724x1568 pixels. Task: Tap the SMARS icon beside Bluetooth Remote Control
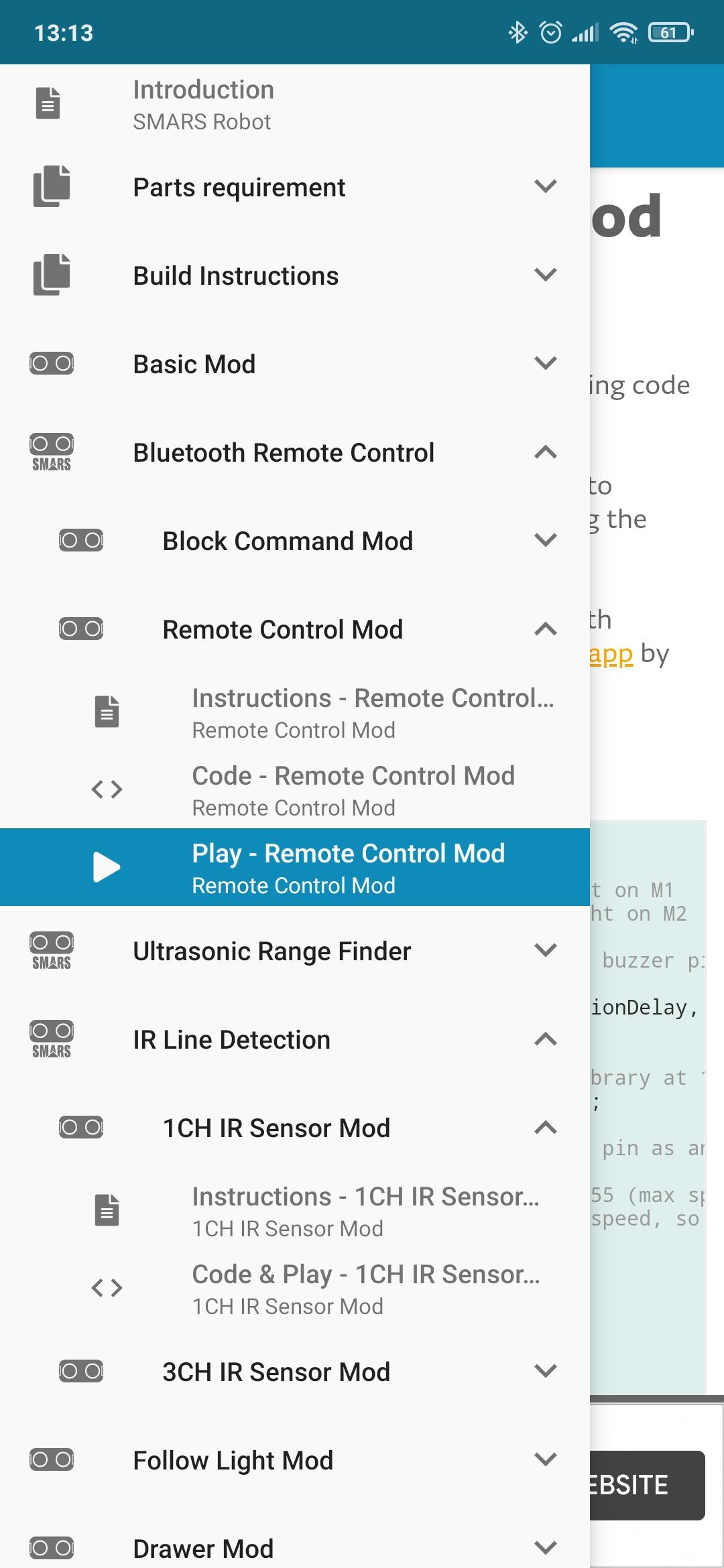52,452
